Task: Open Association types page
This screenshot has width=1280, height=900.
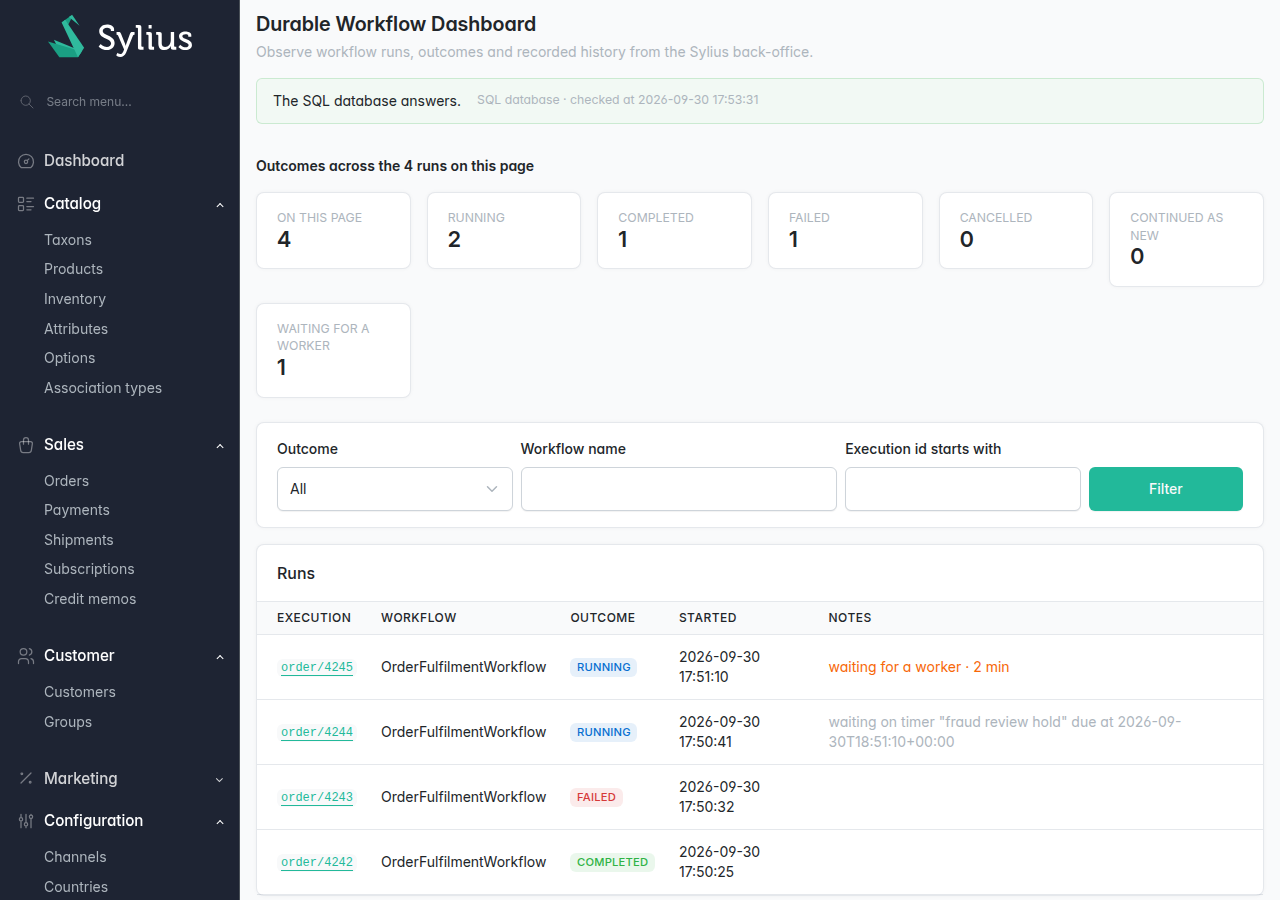Action: click(103, 388)
